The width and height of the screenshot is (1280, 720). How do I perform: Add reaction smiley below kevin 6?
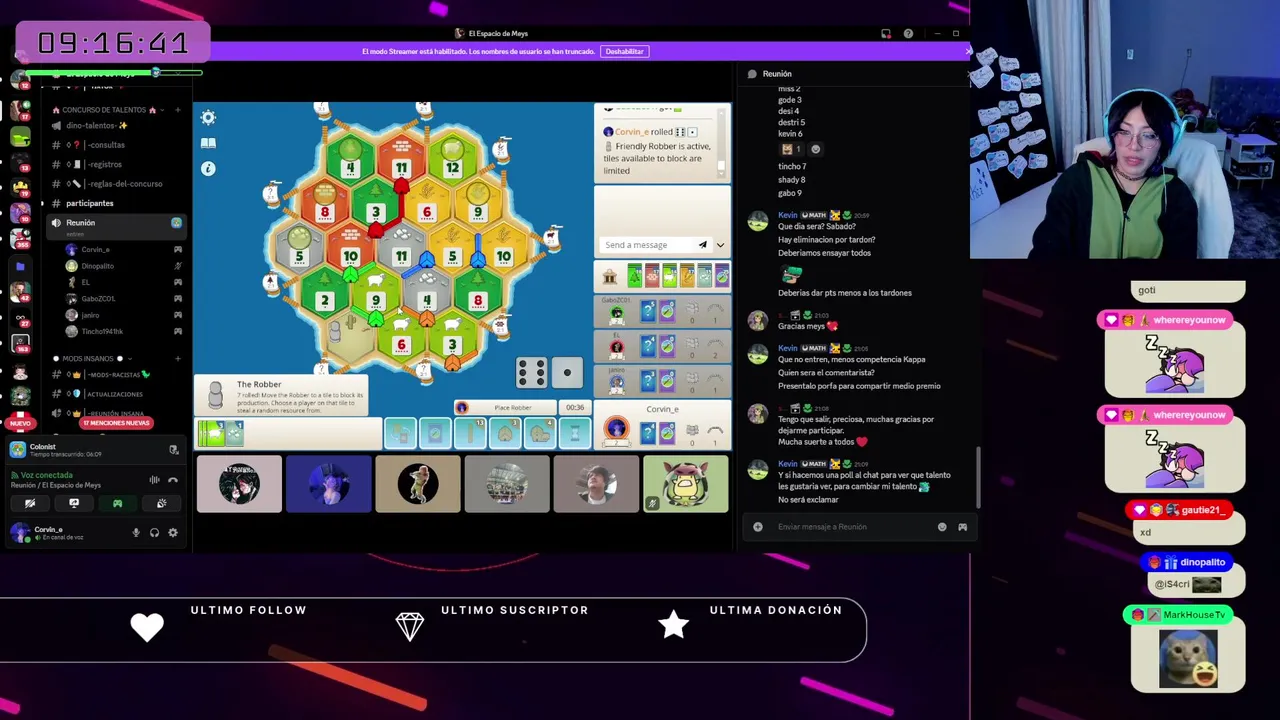[815, 149]
